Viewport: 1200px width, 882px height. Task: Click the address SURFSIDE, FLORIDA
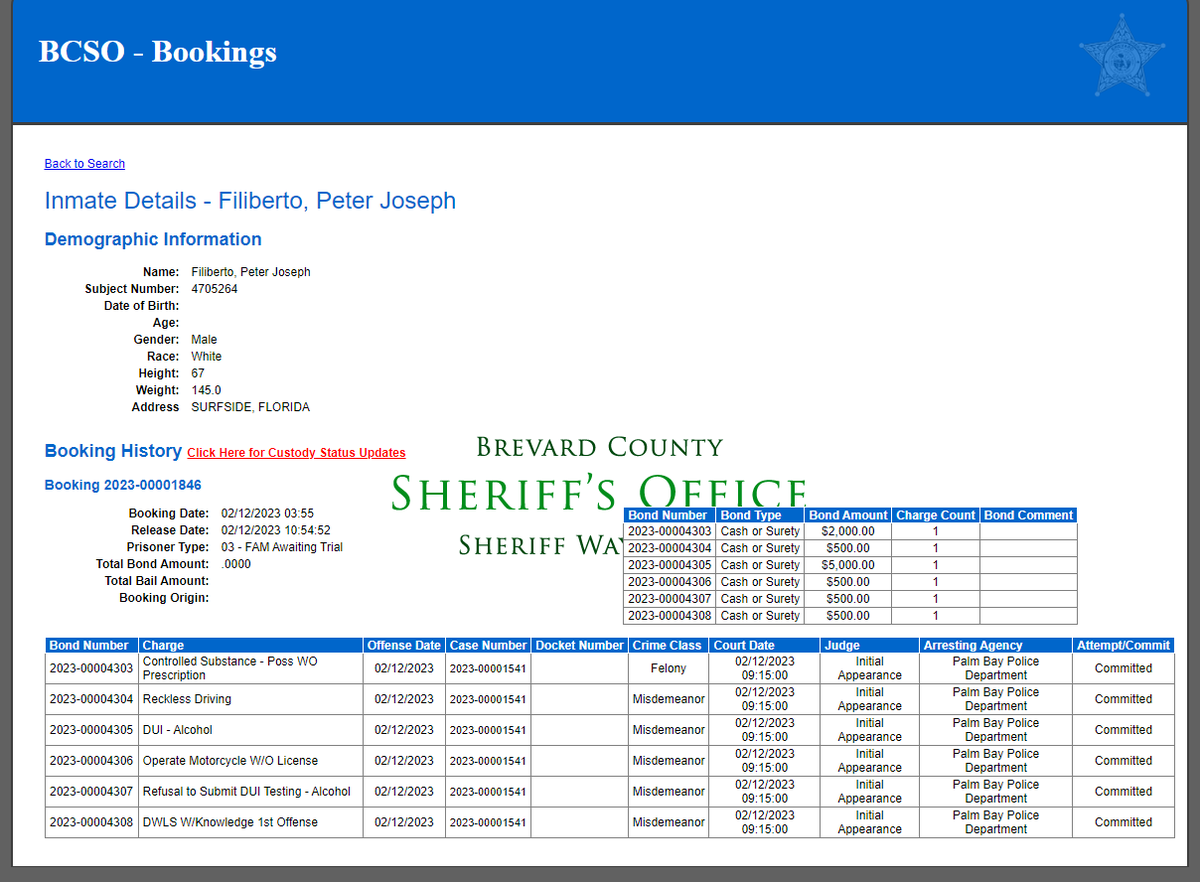pyautogui.click(x=250, y=407)
